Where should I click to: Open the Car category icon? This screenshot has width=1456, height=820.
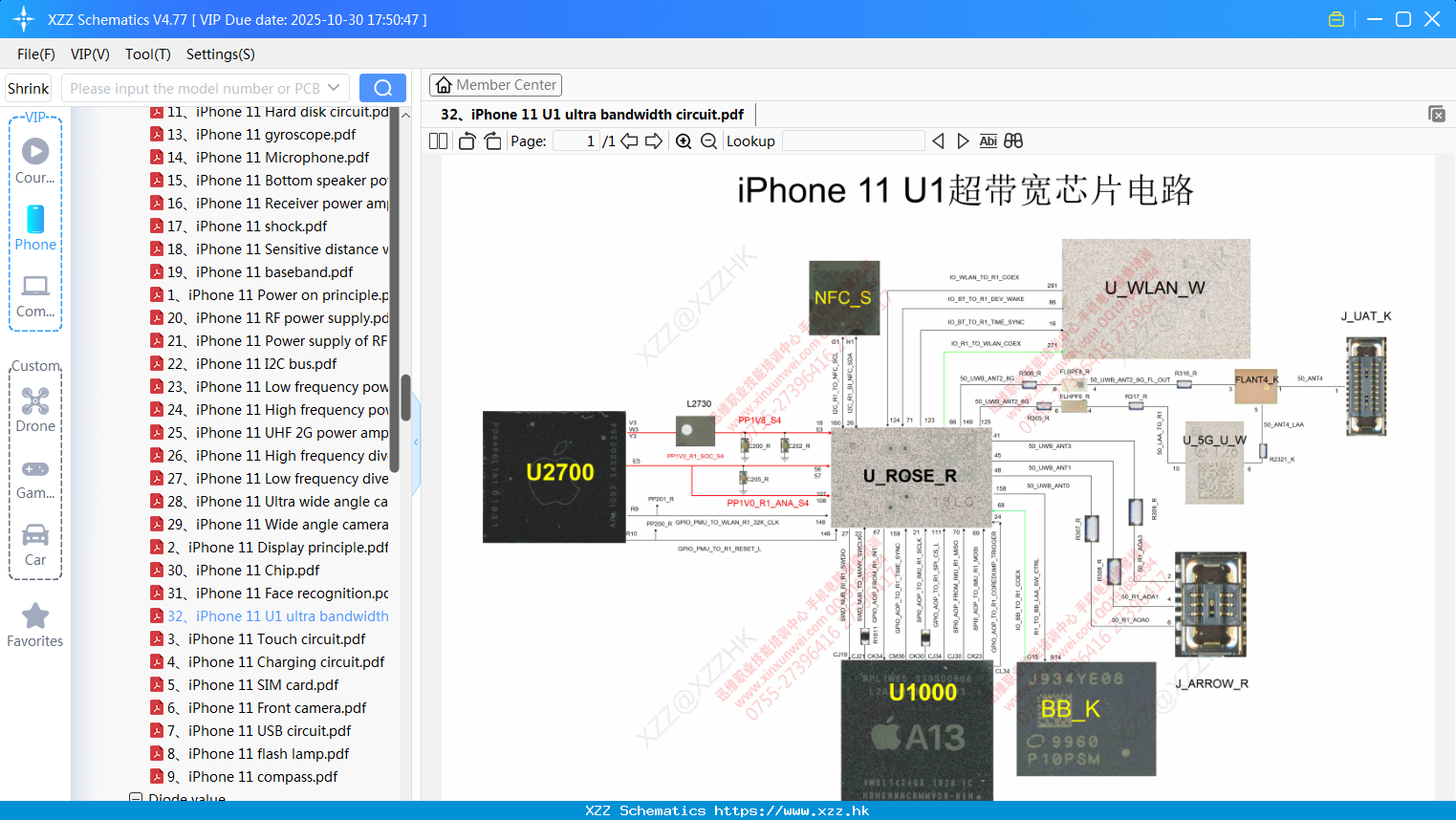coord(35,534)
